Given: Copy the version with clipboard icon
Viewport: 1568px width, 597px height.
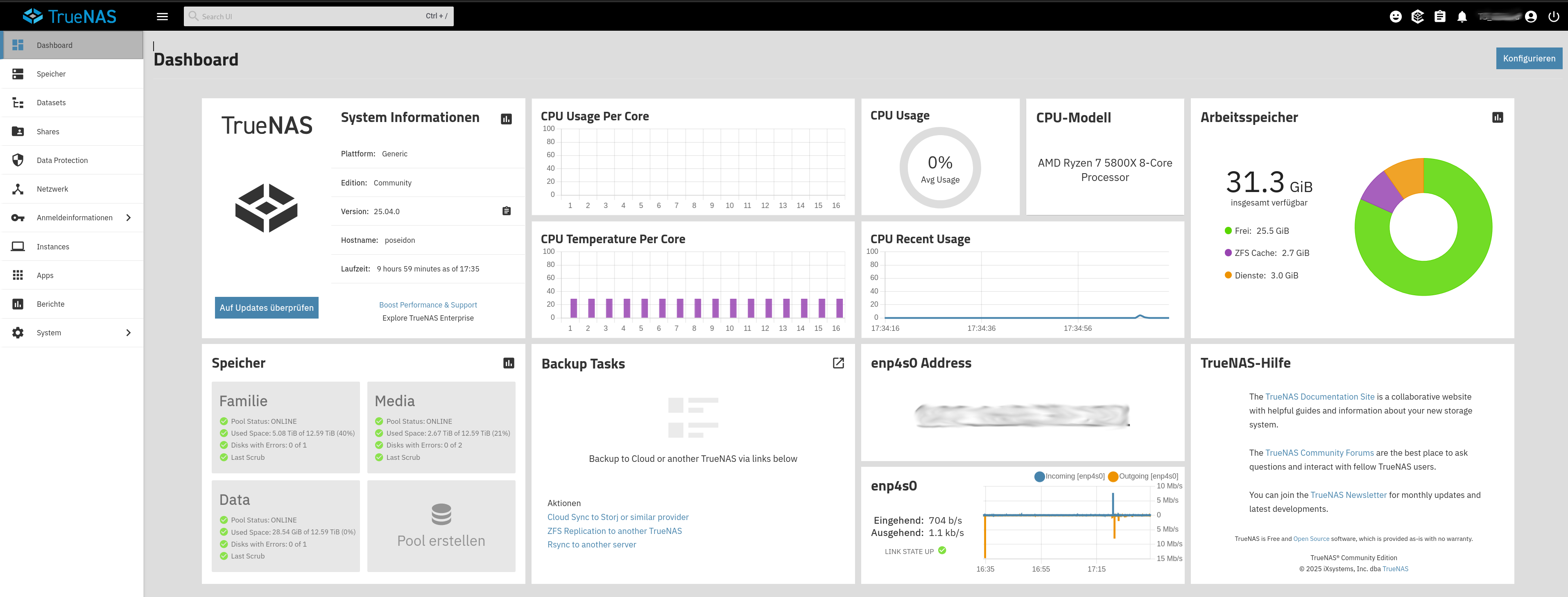Looking at the screenshot, I should (506, 211).
